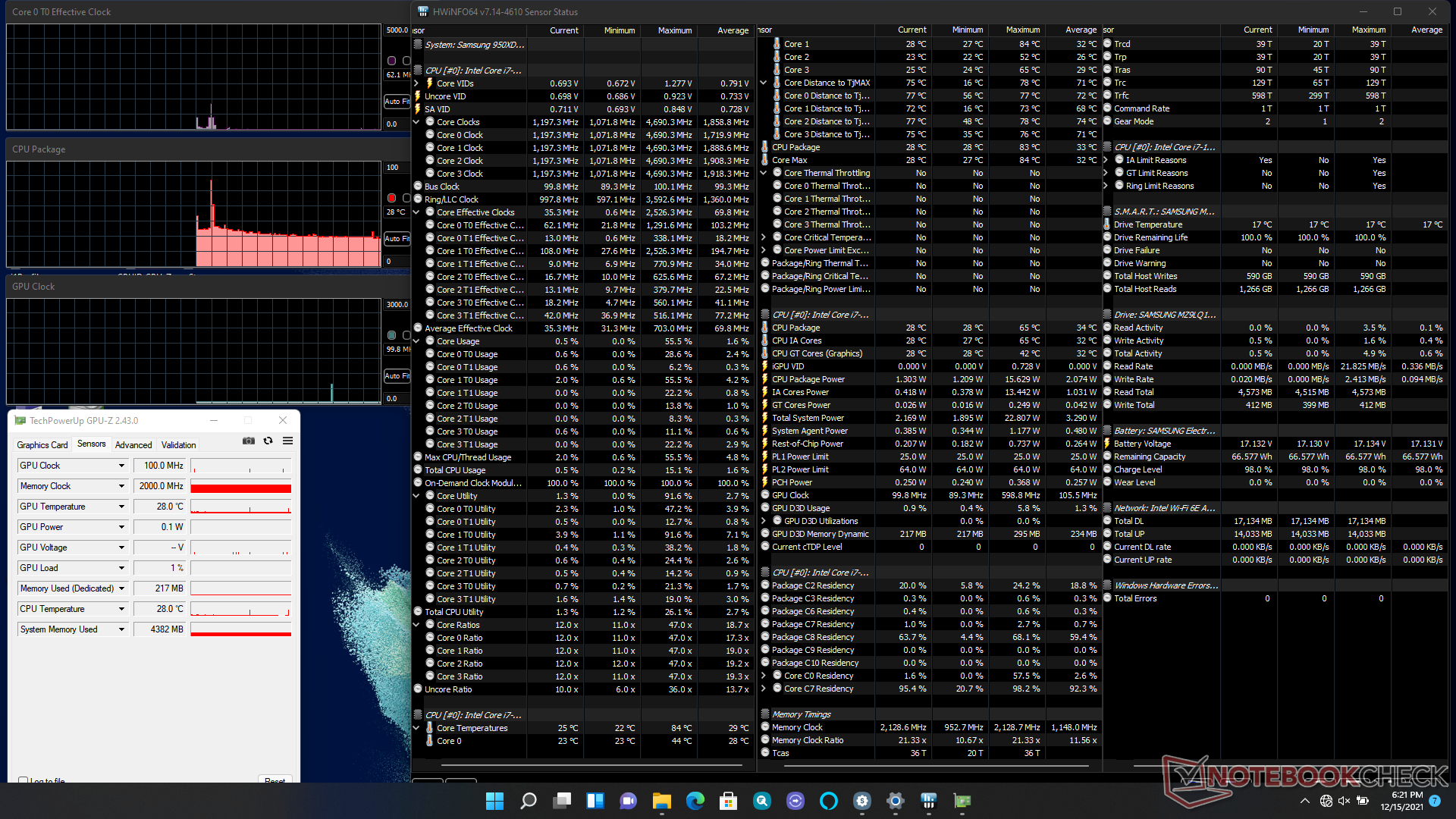Switch to the Graphics Card tab
This screenshot has width=1456, height=819.
[x=42, y=445]
